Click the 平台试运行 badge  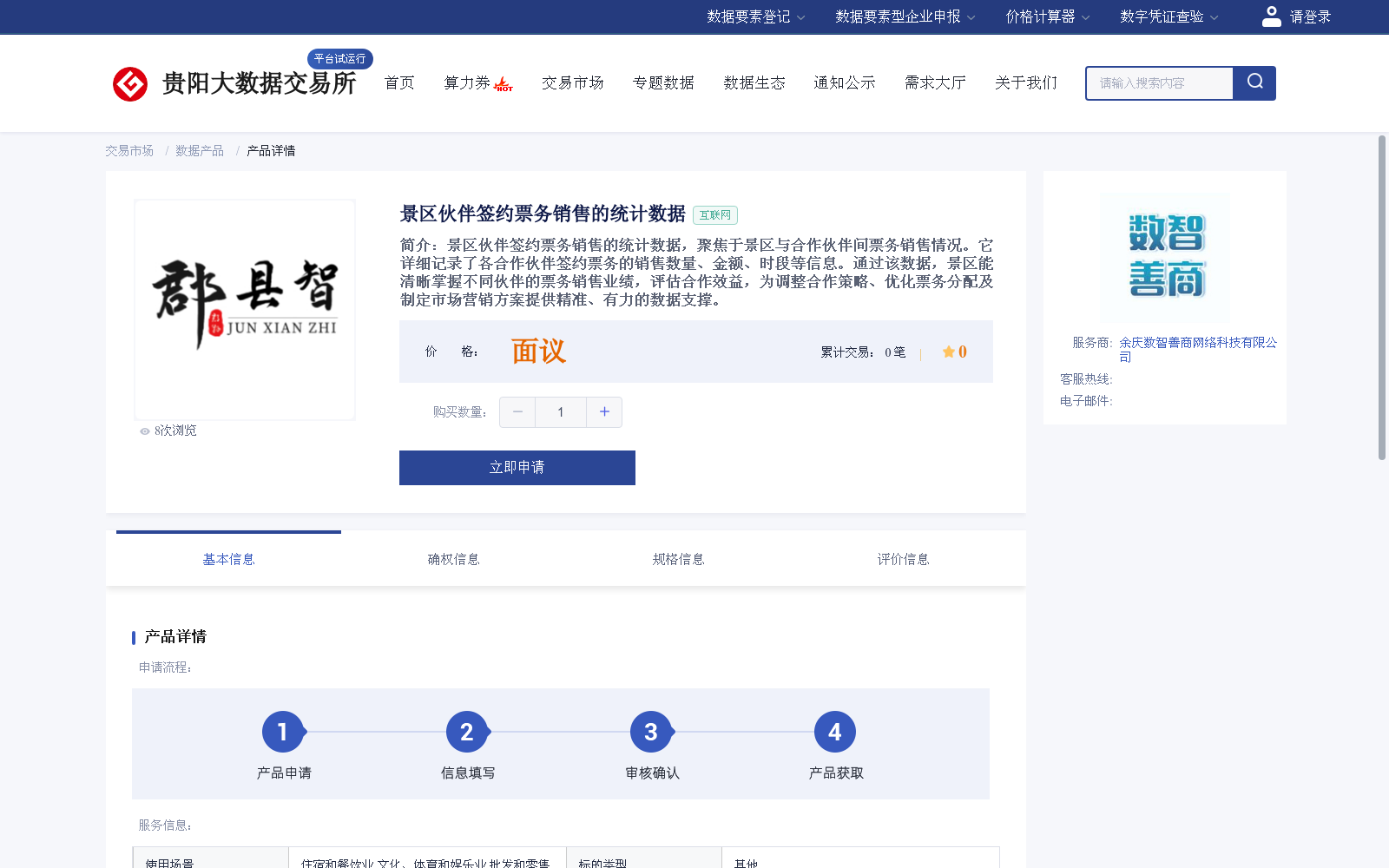(x=340, y=59)
